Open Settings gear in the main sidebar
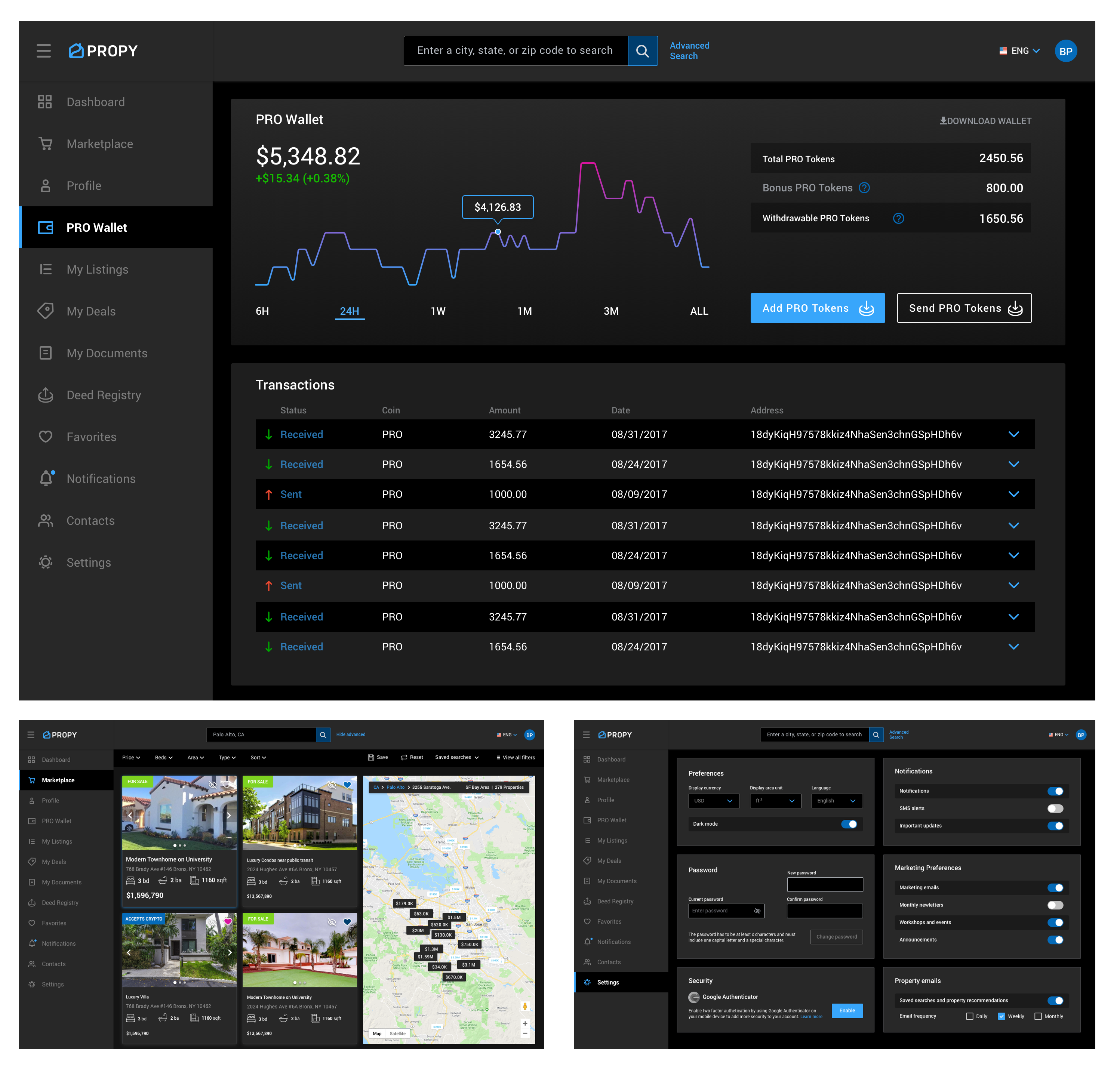Screen dimensions: 1120x1075 46,563
